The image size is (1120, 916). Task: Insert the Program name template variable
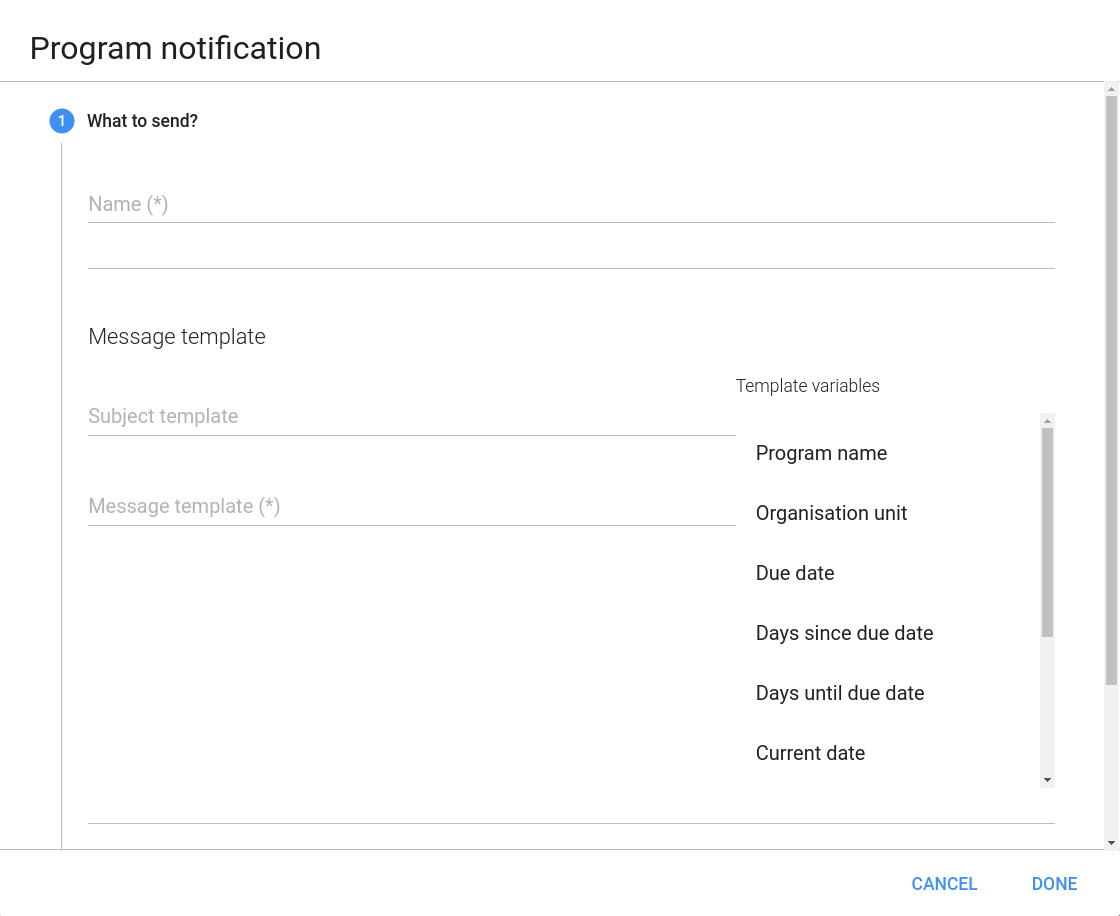click(x=821, y=453)
